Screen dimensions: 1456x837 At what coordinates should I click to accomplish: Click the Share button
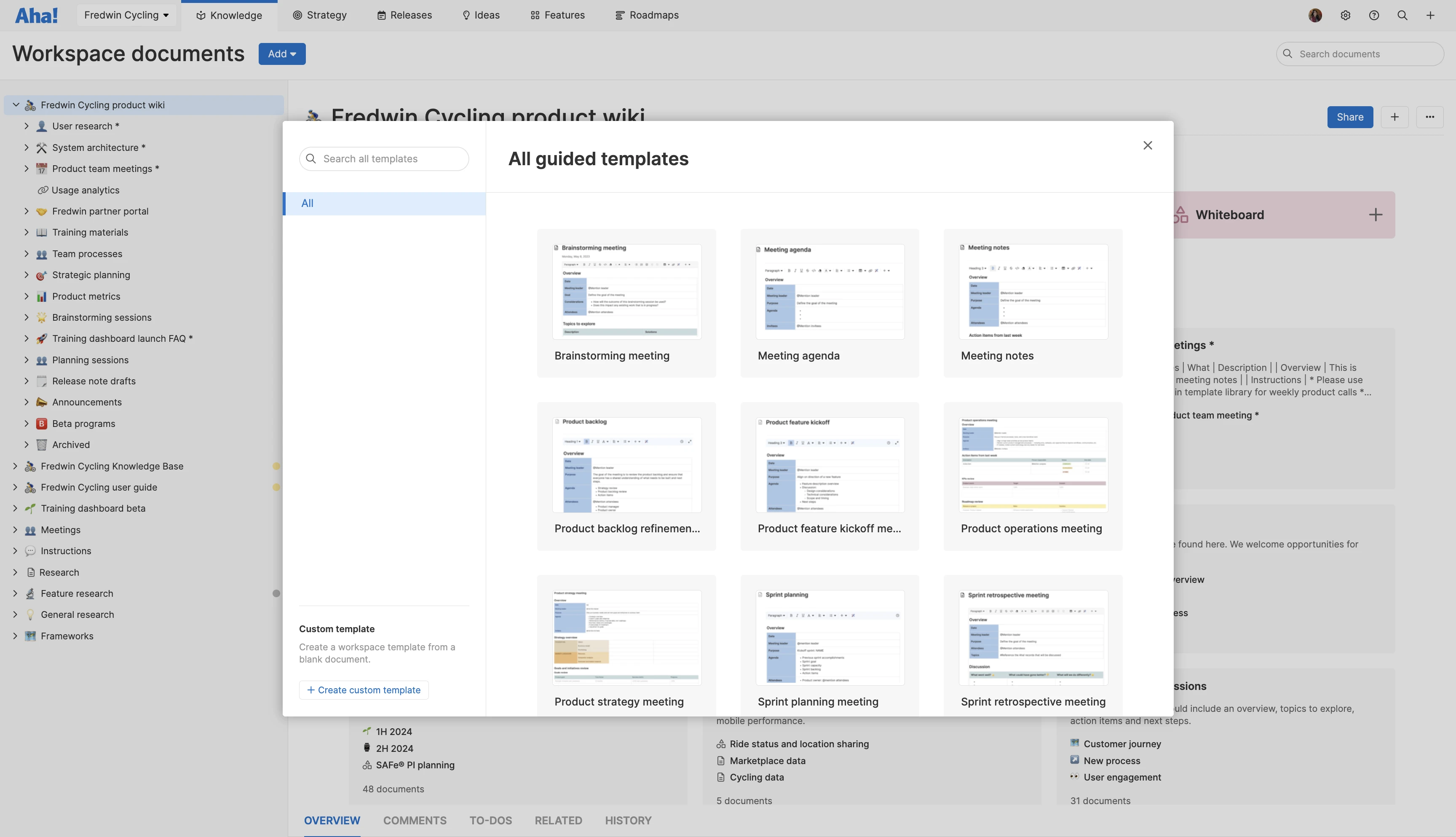pyautogui.click(x=1350, y=117)
